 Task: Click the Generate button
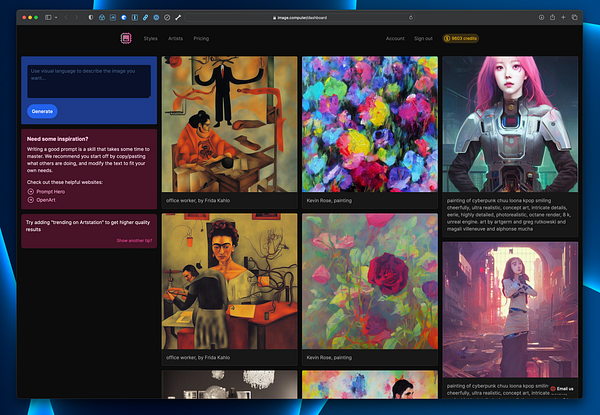pos(42,111)
